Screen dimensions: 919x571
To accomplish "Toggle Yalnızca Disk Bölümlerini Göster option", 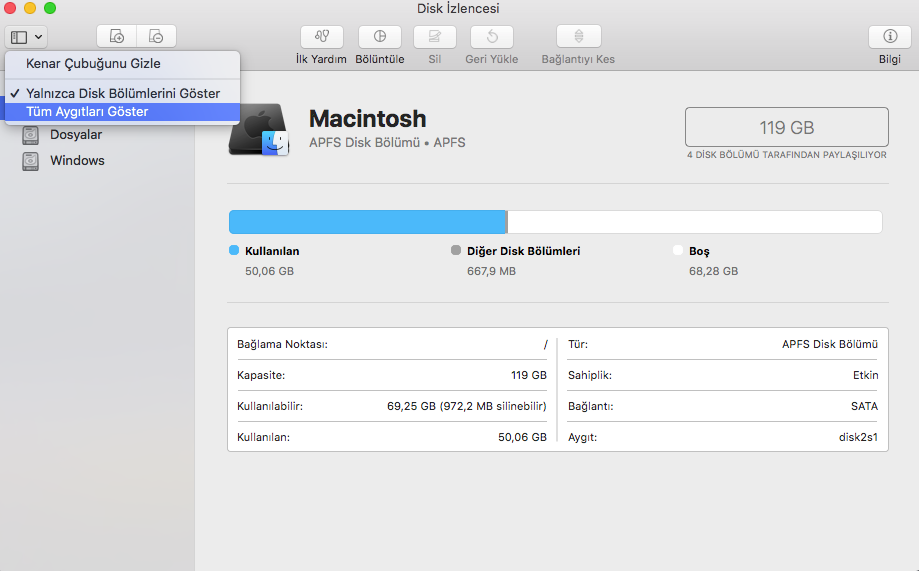I will tap(123, 93).
